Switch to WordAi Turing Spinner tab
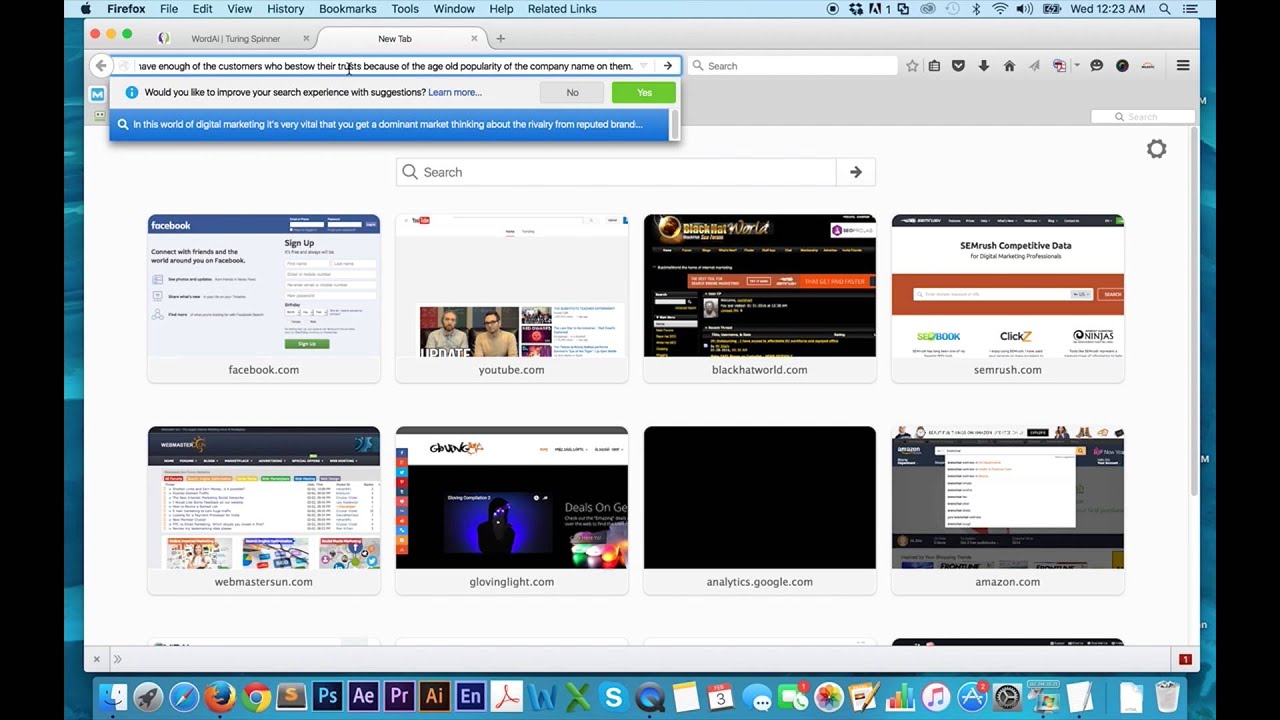The height and width of the screenshot is (720, 1280). (236, 39)
